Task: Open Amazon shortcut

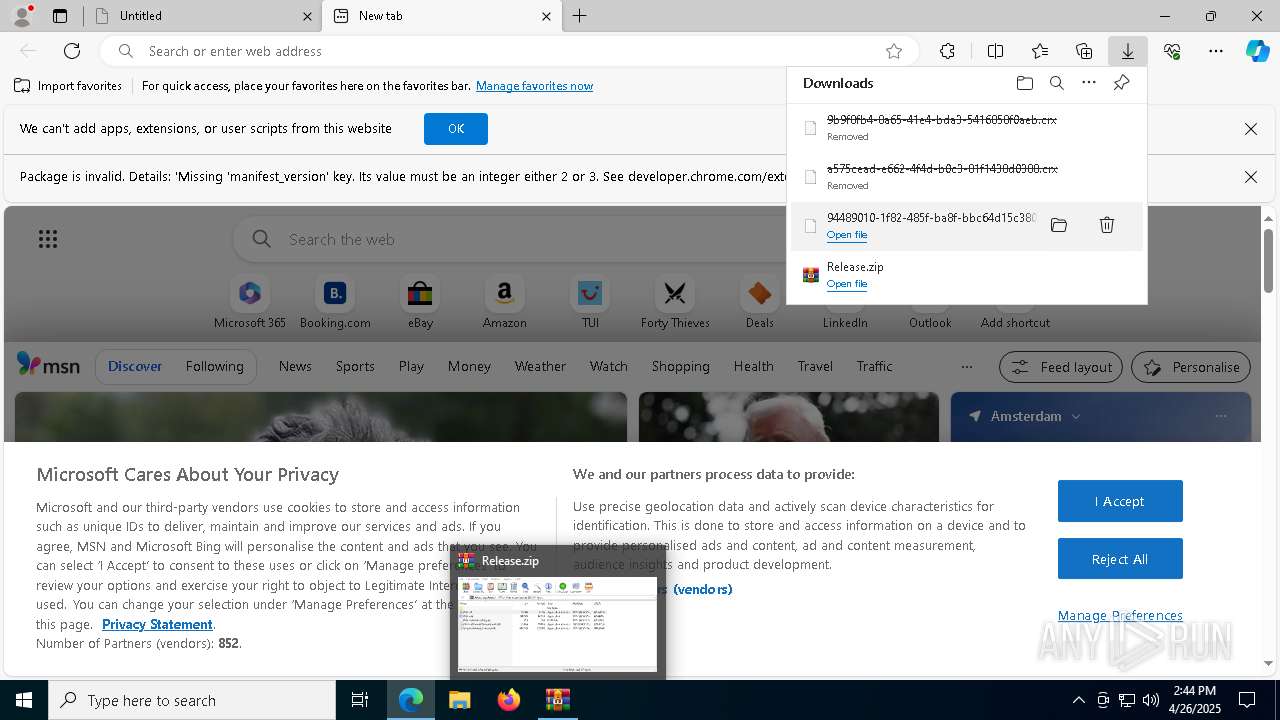Action: tap(505, 303)
